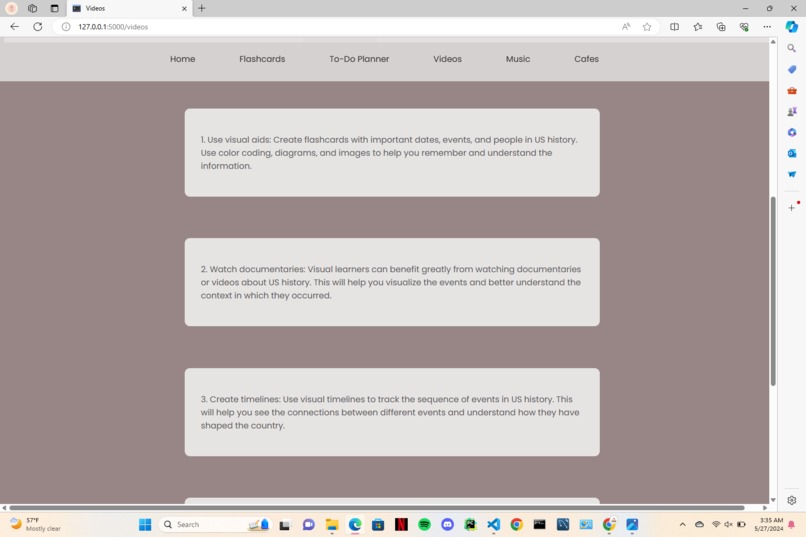Viewport: 806px width, 537px height.
Task: Open the Flashcards nav link
Action: click(262, 59)
